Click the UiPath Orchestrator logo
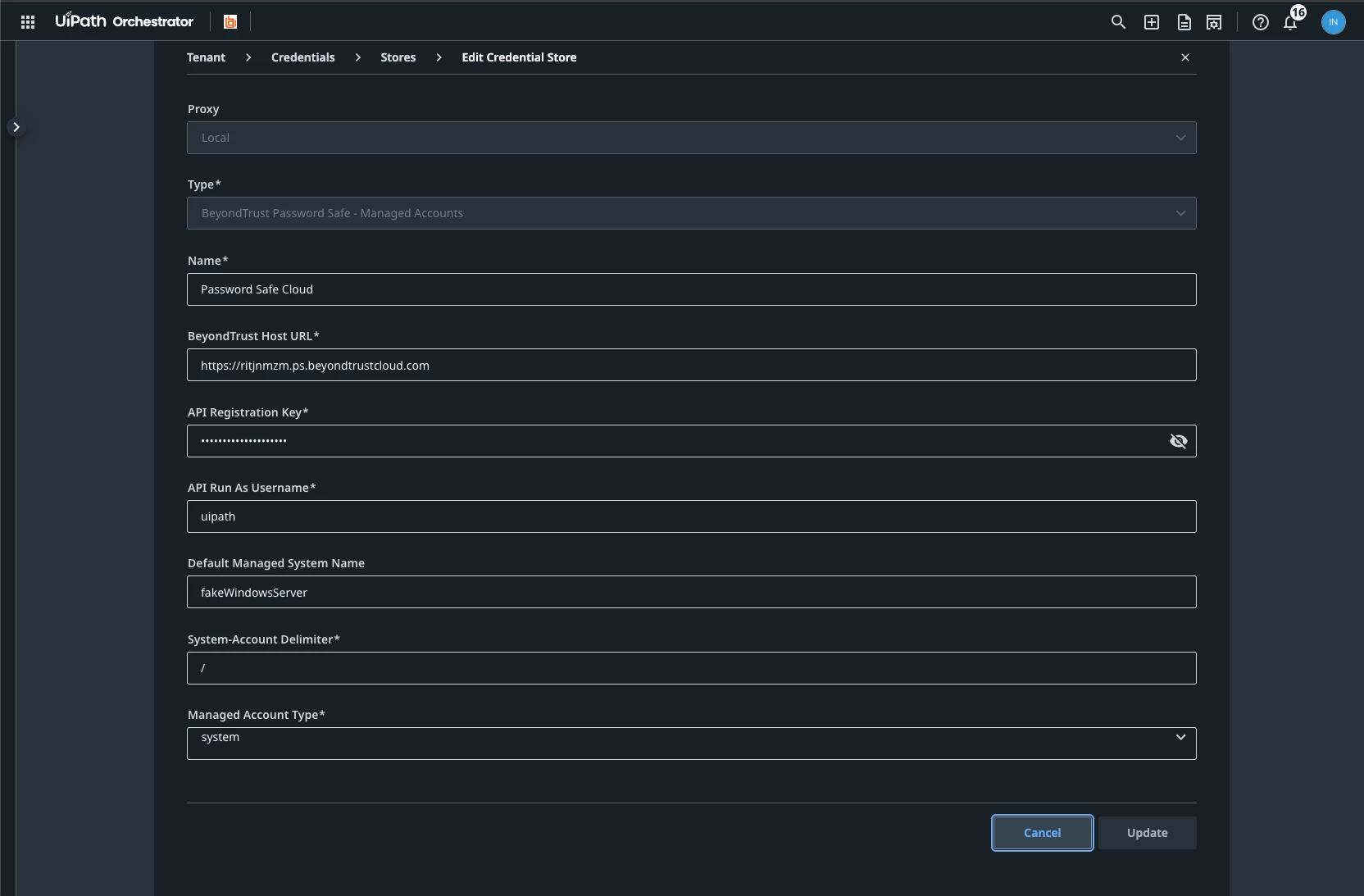1364x896 pixels. click(124, 21)
